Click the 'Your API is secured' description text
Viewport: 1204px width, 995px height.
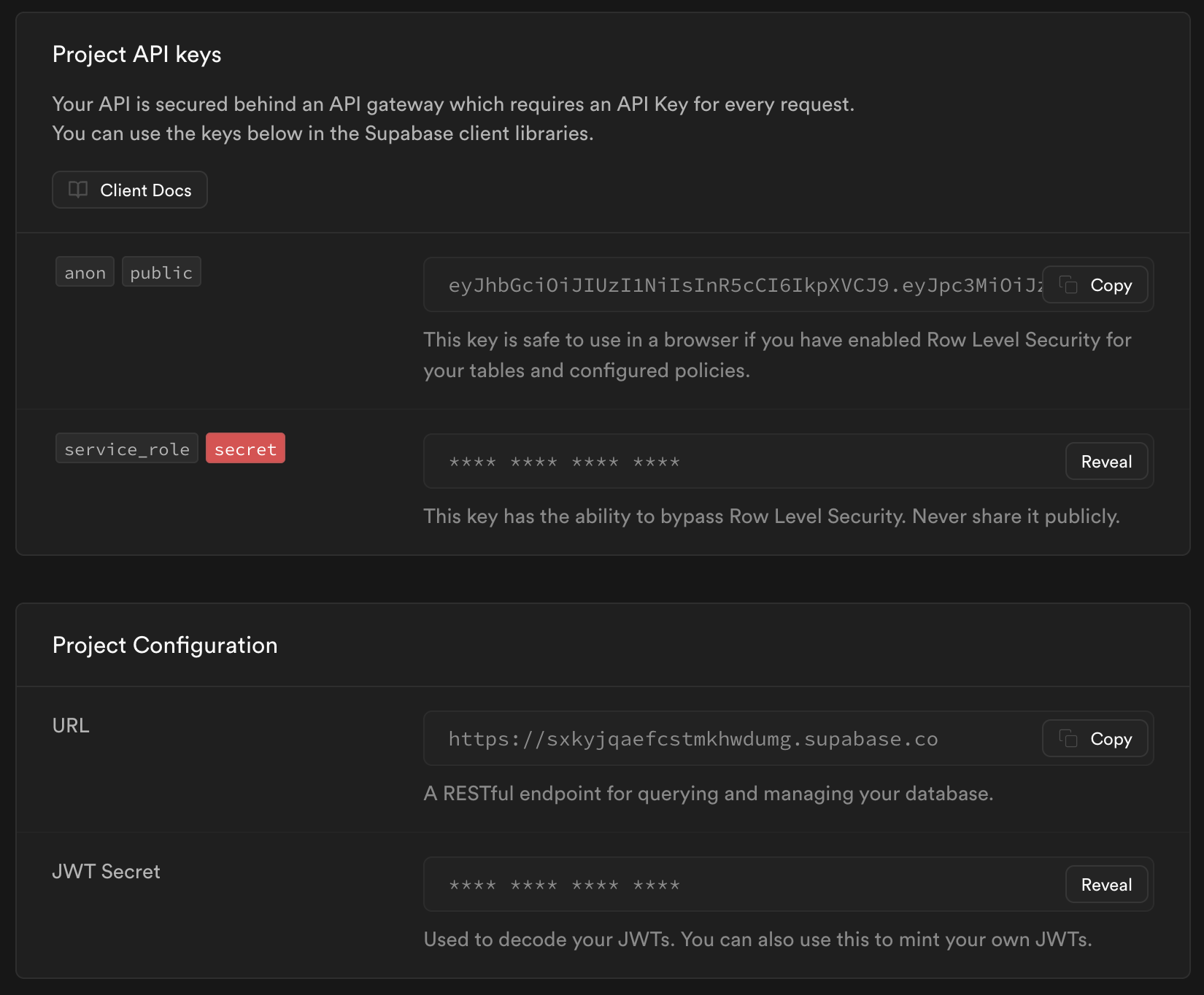tap(453, 119)
